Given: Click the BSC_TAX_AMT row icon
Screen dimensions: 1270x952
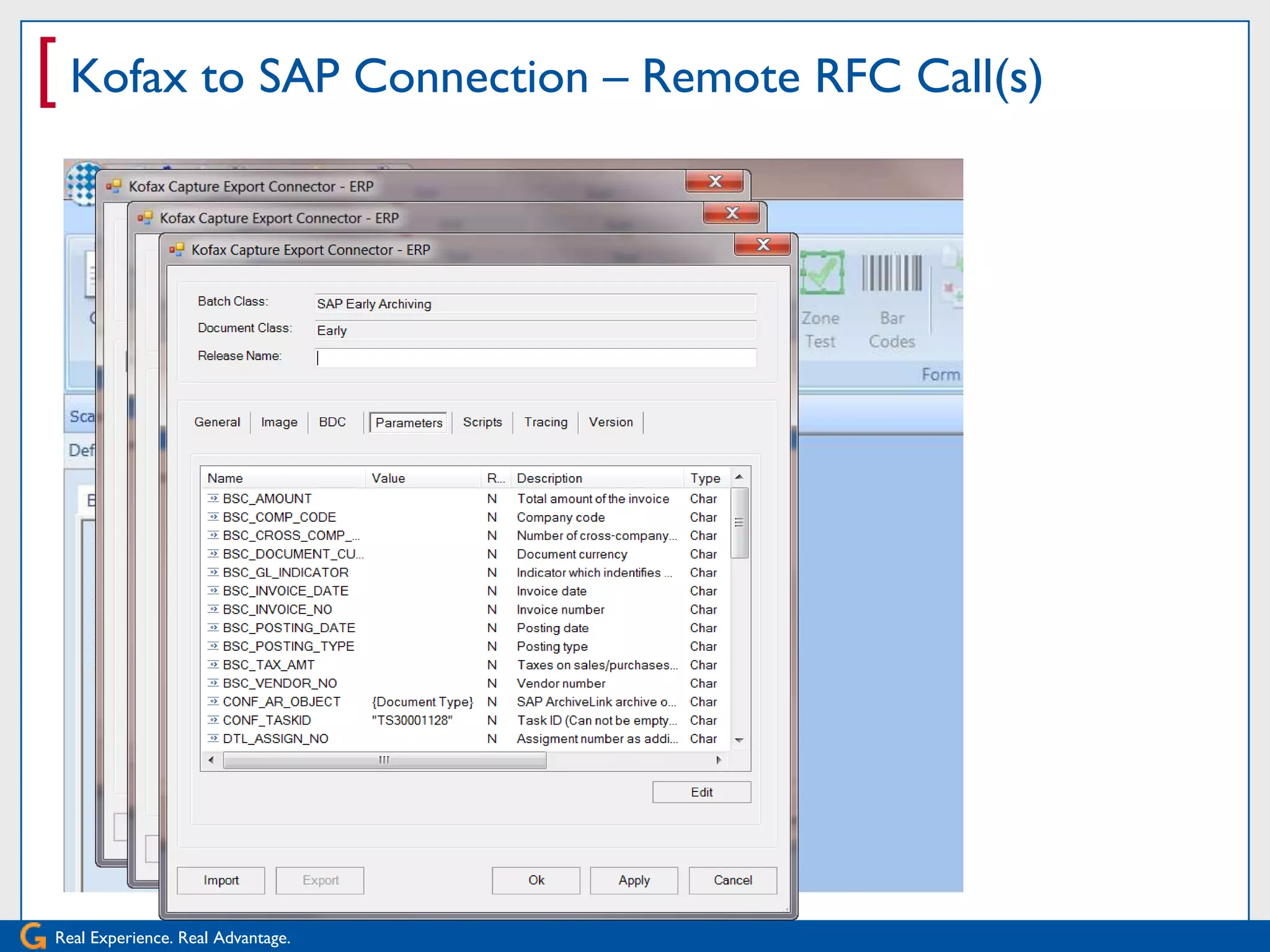Looking at the screenshot, I should pyautogui.click(x=213, y=664).
